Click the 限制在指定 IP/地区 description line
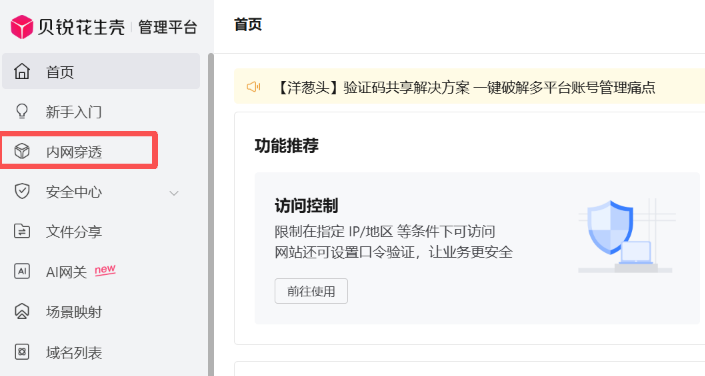The width and height of the screenshot is (705, 376). coord(385,232)
